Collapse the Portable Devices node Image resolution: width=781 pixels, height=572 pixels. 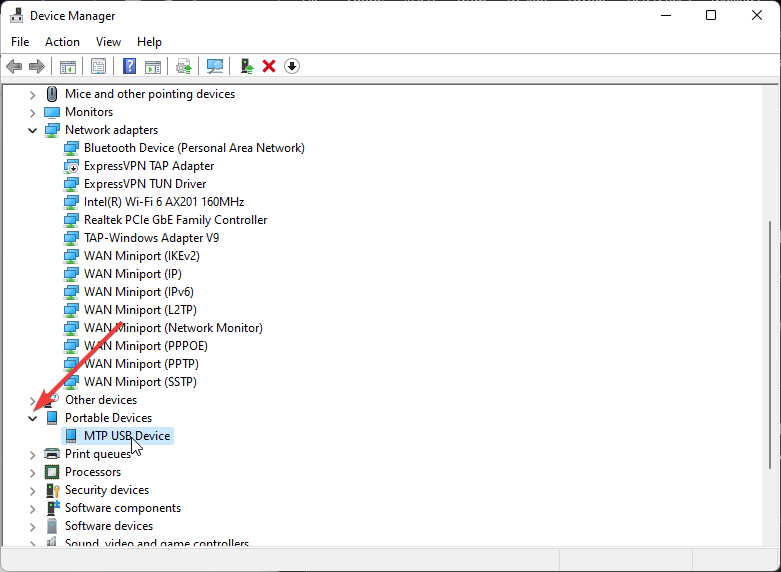[x=32, y=419]
